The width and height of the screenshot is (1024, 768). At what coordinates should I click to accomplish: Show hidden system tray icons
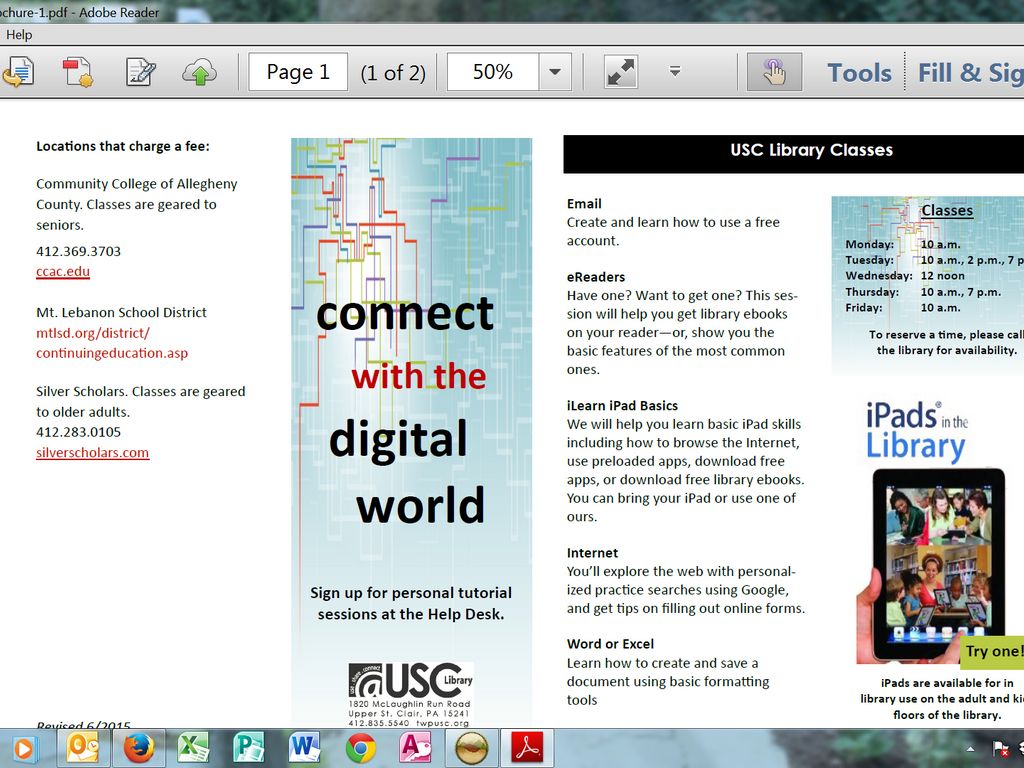(970, 749)
